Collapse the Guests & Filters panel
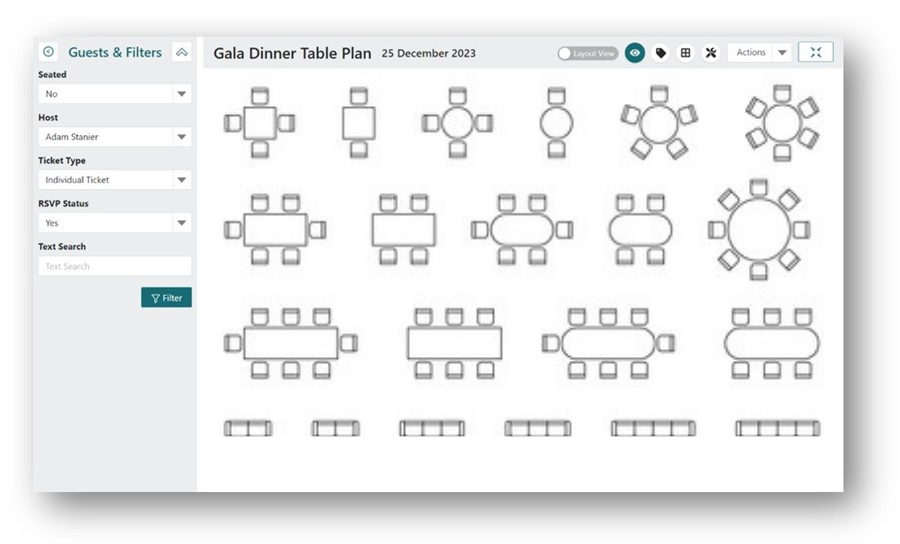The image size is (900, 544). (x=181, y=52)
